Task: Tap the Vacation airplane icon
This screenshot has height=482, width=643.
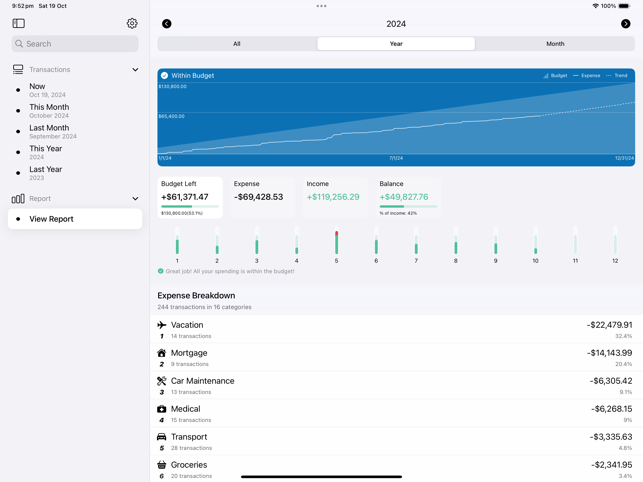Action: (162, 325)
